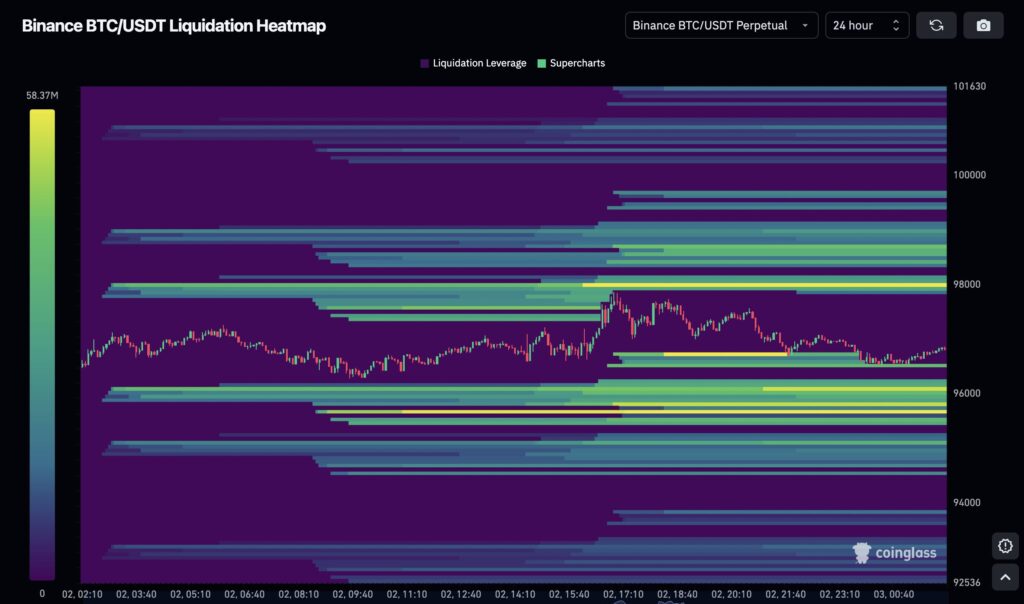Click the 92536 price axis label
The image size is (1024, 604).
tap(967, 582)
